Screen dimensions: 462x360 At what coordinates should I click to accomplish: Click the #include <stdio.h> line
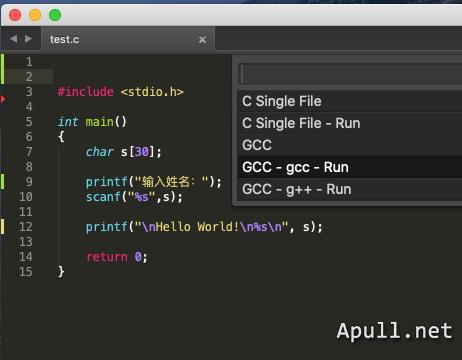tap(121, 92)
